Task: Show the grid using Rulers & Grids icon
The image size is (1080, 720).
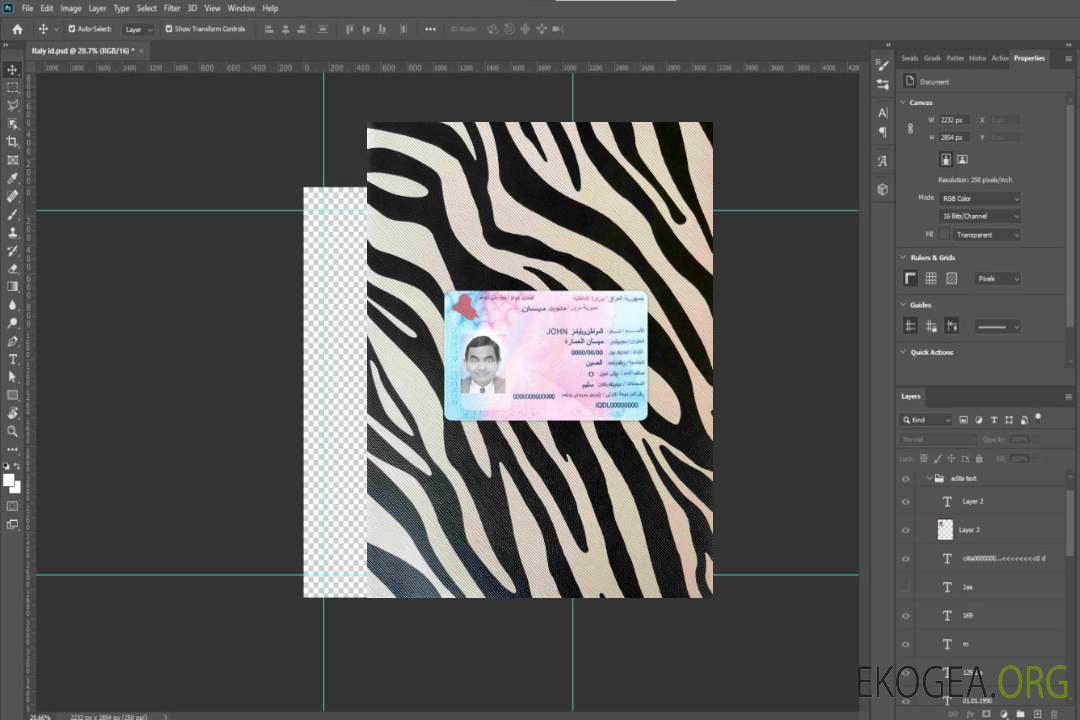Action: click(930, 278)
